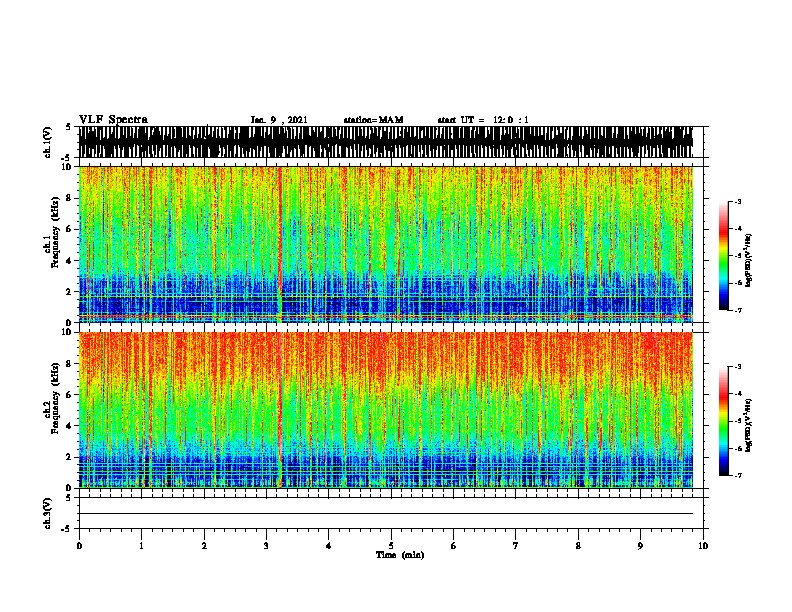This screenshot has width=792, height=612.
Task: Click the time-axis tick label "4"
Action: point(329,546)
